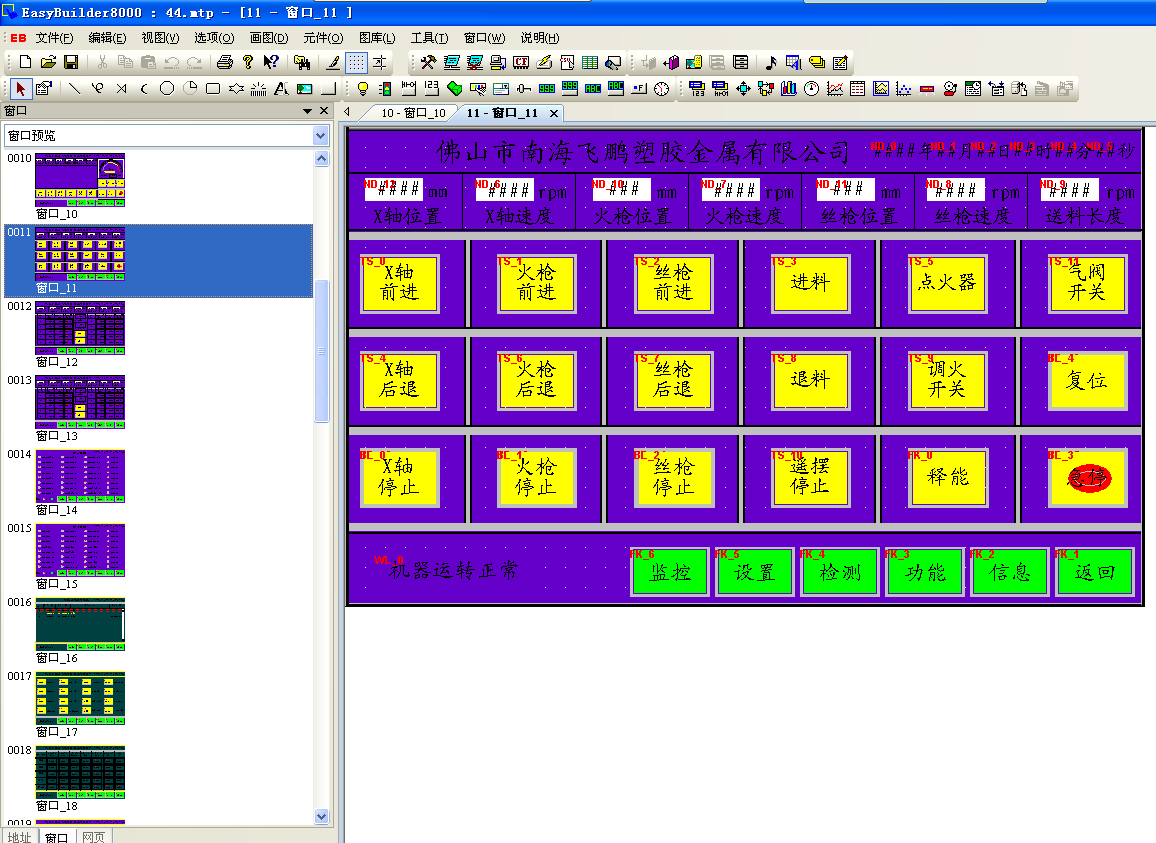This screenshot has height=843, width=1156.
Task: Insert a bit lamp with lightbulb icon
Action: [x=363, y=88]
